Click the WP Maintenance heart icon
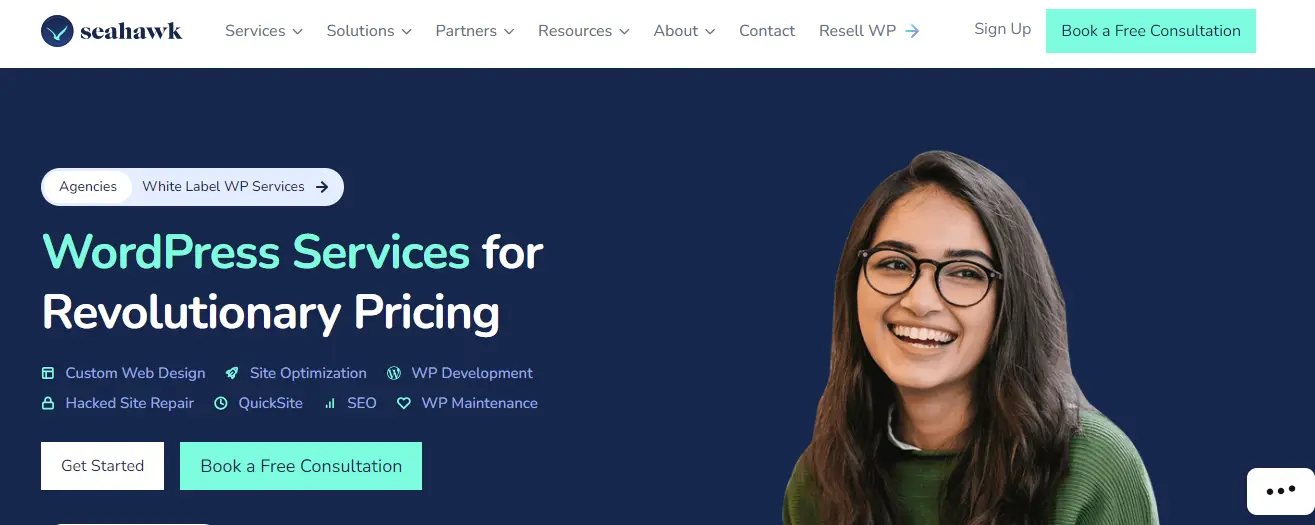1315x525 pixels. pyautogui.click(x=404, y=403)
